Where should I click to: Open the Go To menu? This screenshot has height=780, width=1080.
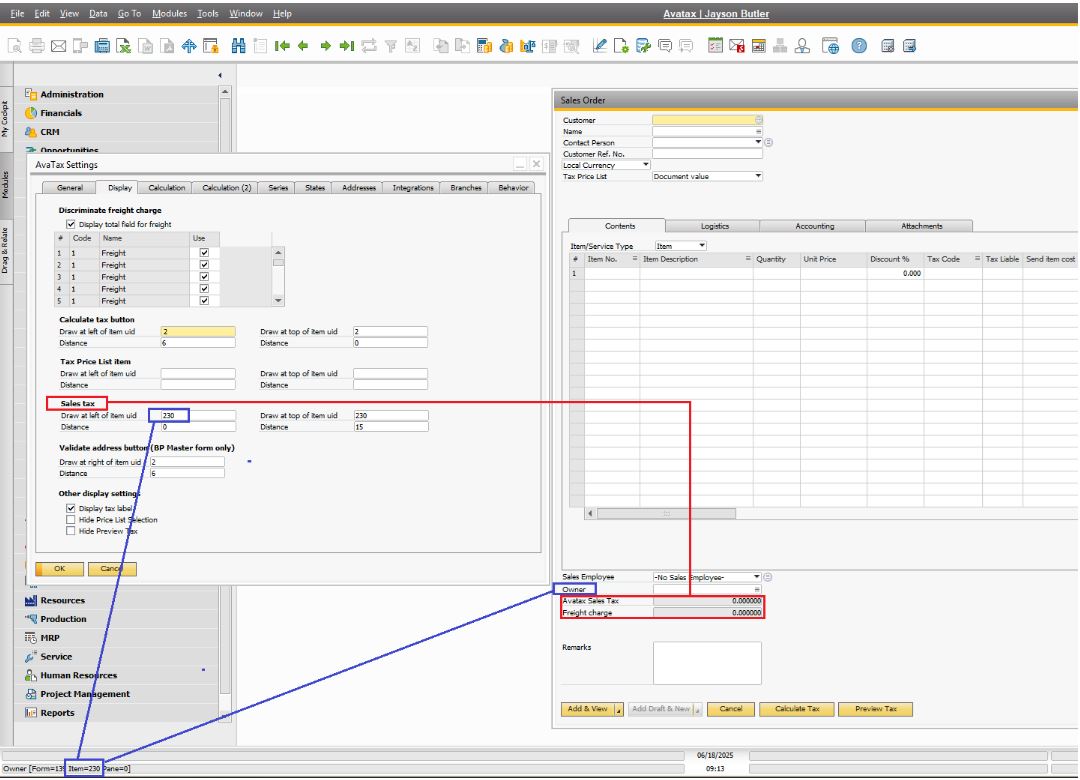point(129,13)
